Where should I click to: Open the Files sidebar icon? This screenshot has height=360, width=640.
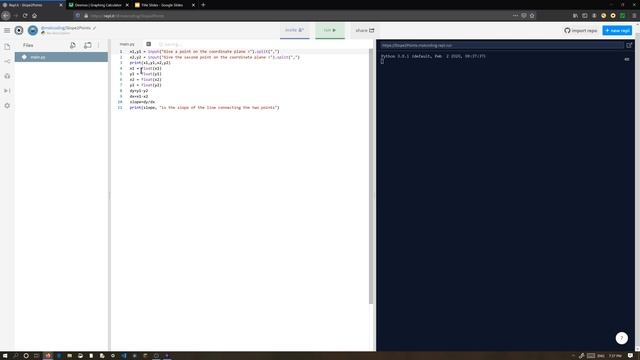(7, 47)
